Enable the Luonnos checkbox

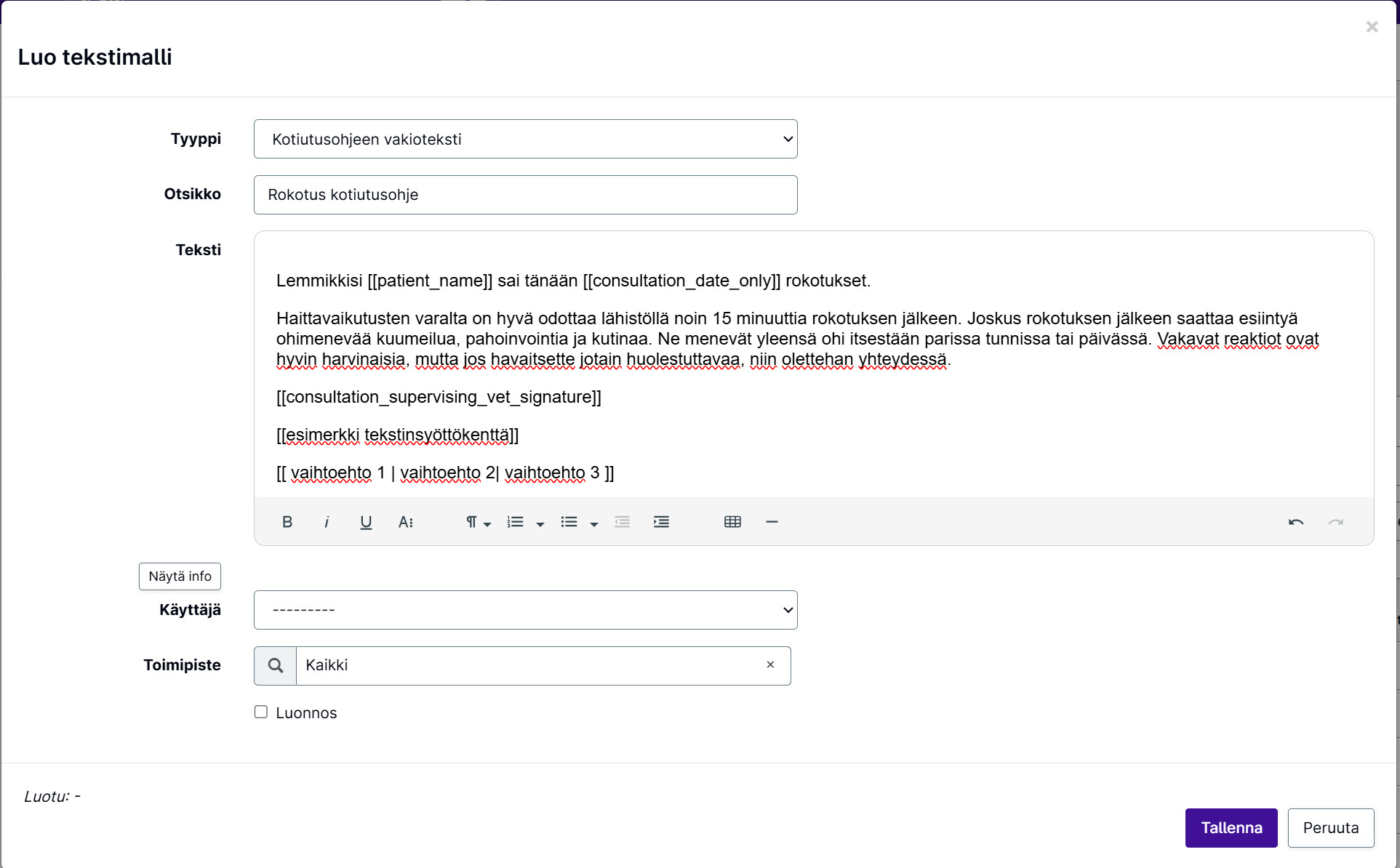(x=261, y=712)
